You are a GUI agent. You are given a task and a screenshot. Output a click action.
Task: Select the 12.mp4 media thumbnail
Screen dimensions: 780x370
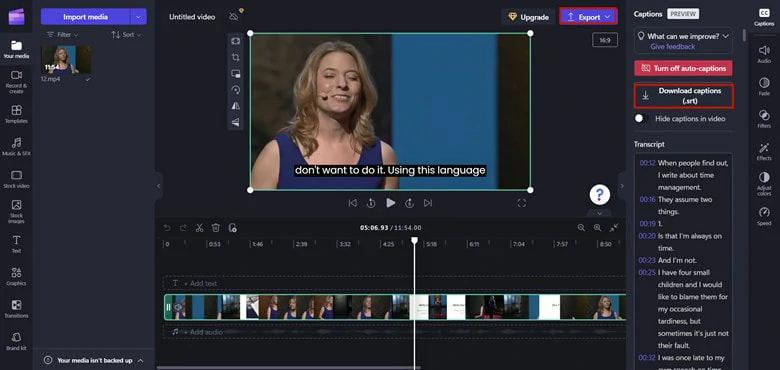(x=66, y=60)
